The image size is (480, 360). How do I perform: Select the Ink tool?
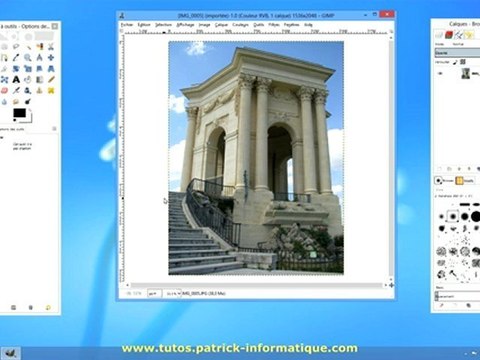[28, 90]
